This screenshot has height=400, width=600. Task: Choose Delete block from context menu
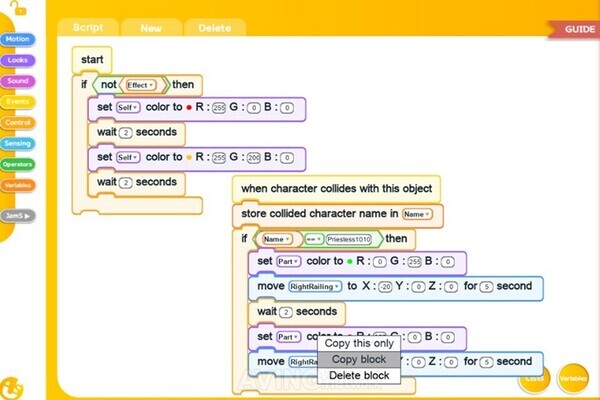point(358,375)
